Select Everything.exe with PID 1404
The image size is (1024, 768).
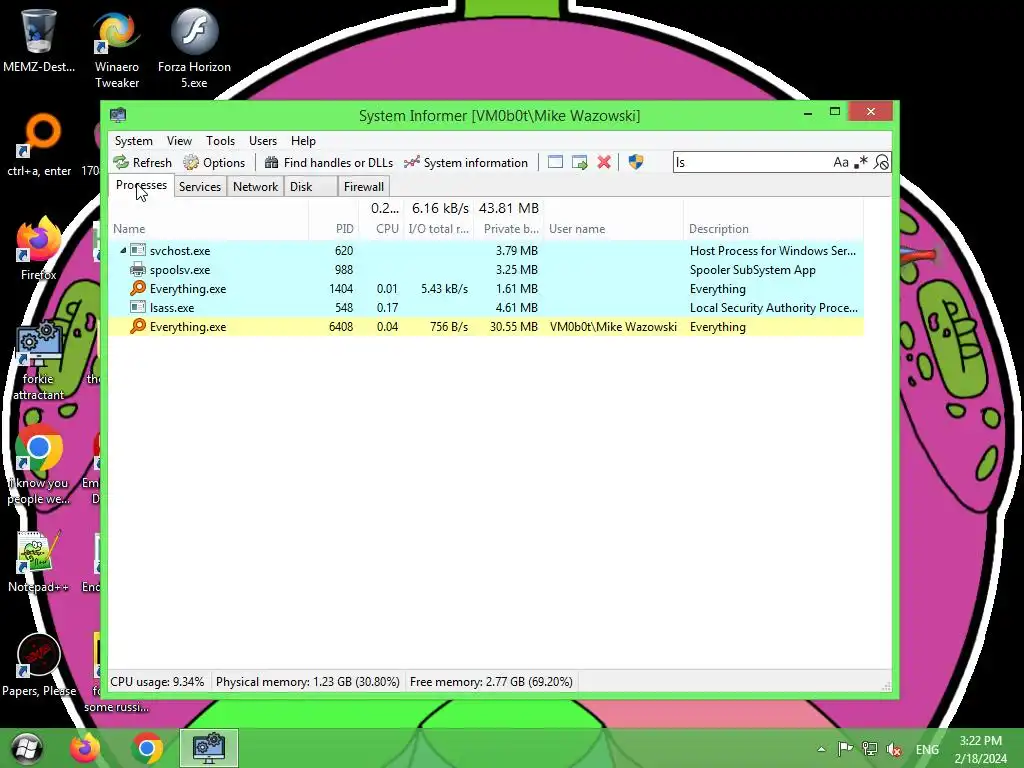(x=487, y=289)
